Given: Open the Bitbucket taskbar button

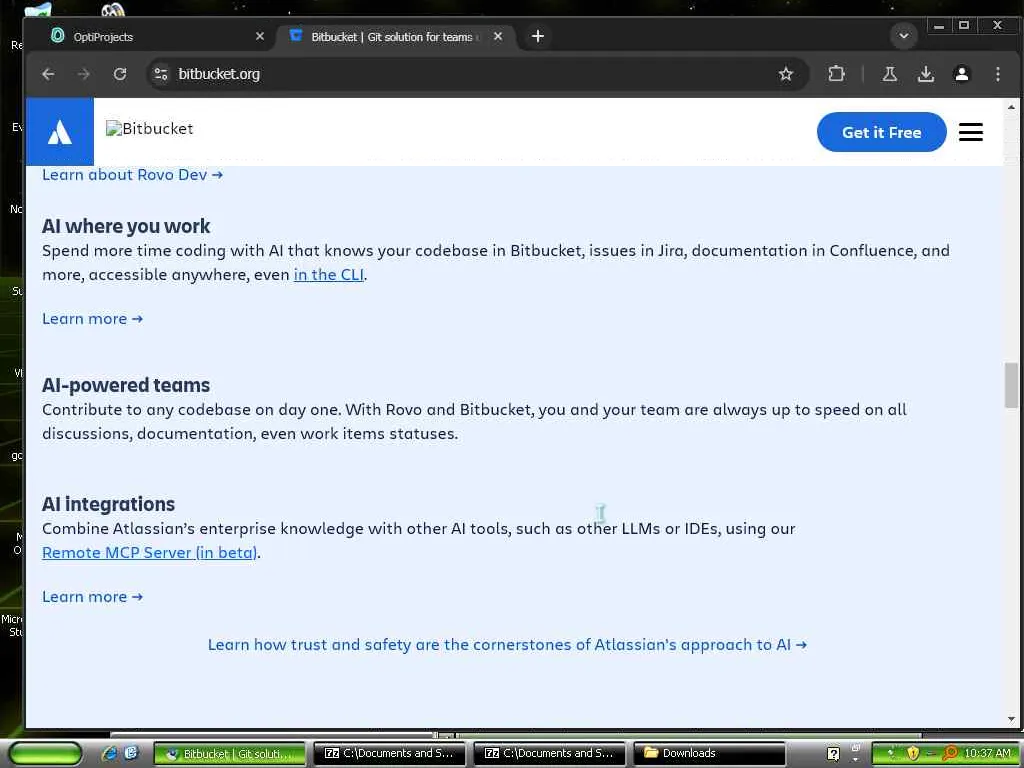Looking at the screenshot, I should point(230,754).
